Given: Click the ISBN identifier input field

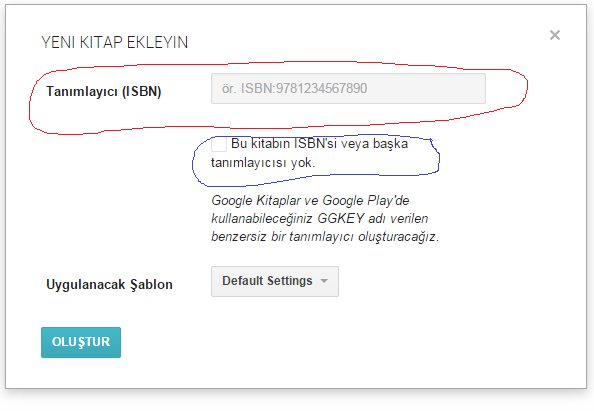Looking at the screenshot, I should tap(348, 89).
